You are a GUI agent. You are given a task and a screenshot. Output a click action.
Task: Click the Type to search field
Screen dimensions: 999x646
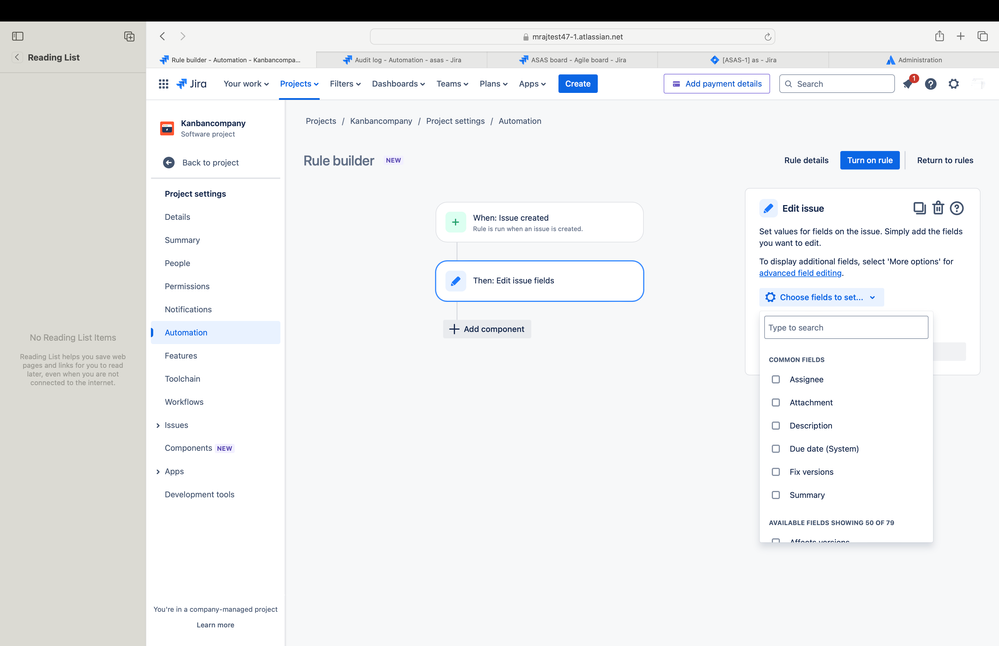pyautogui.click(x=846, y=327)
